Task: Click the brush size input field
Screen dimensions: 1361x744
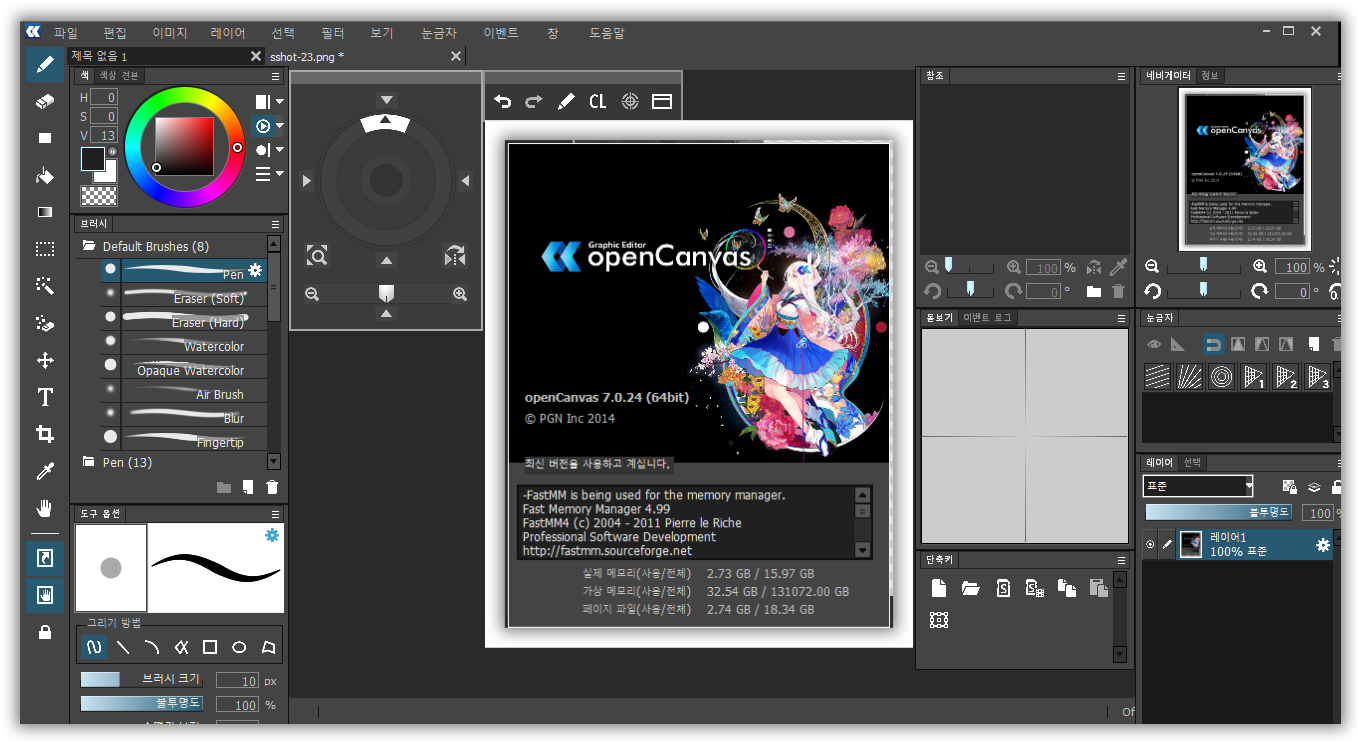Action: click(238, 680)
